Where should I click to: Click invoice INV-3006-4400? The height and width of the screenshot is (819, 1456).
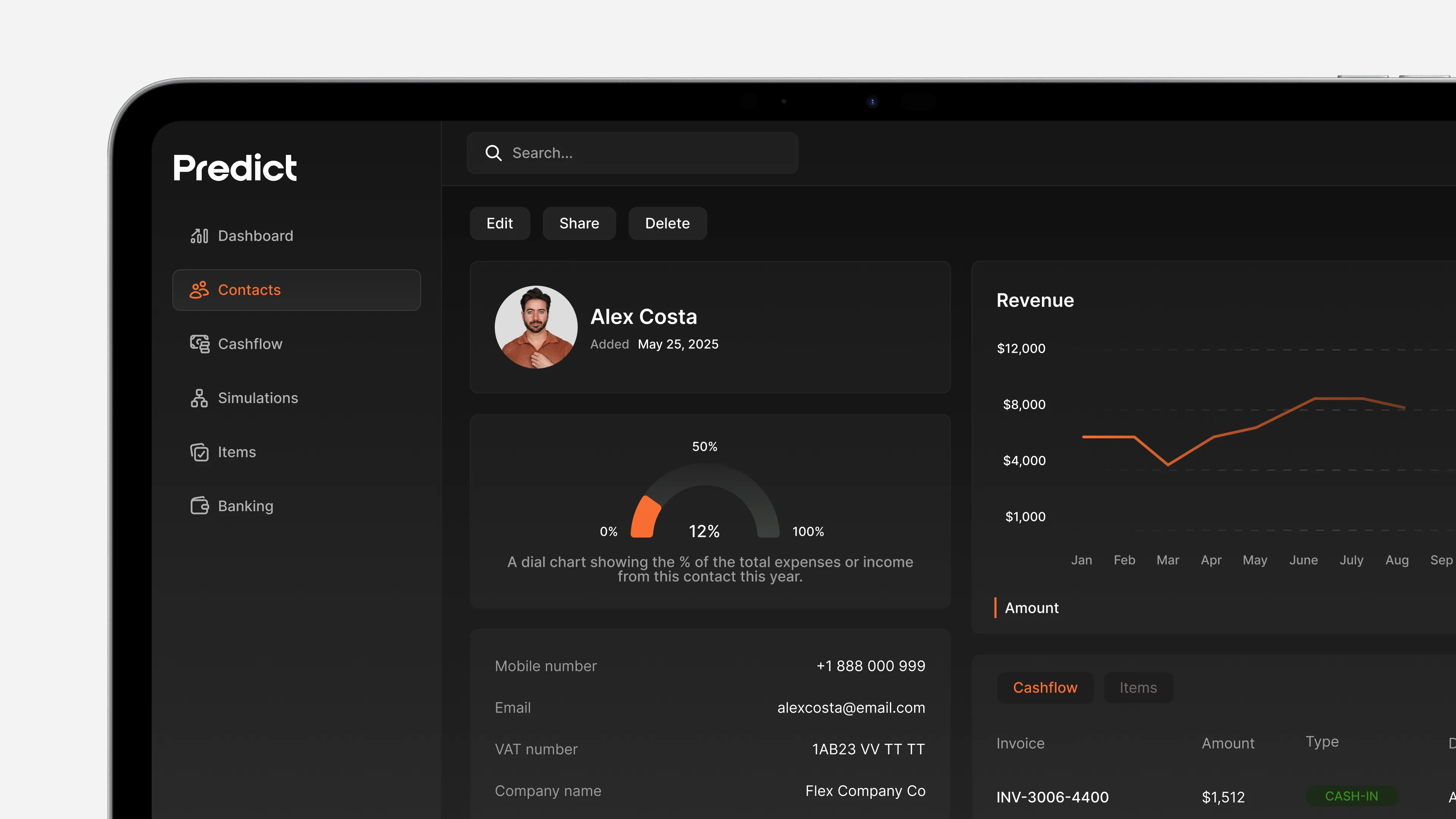(x=1053, y=797)
